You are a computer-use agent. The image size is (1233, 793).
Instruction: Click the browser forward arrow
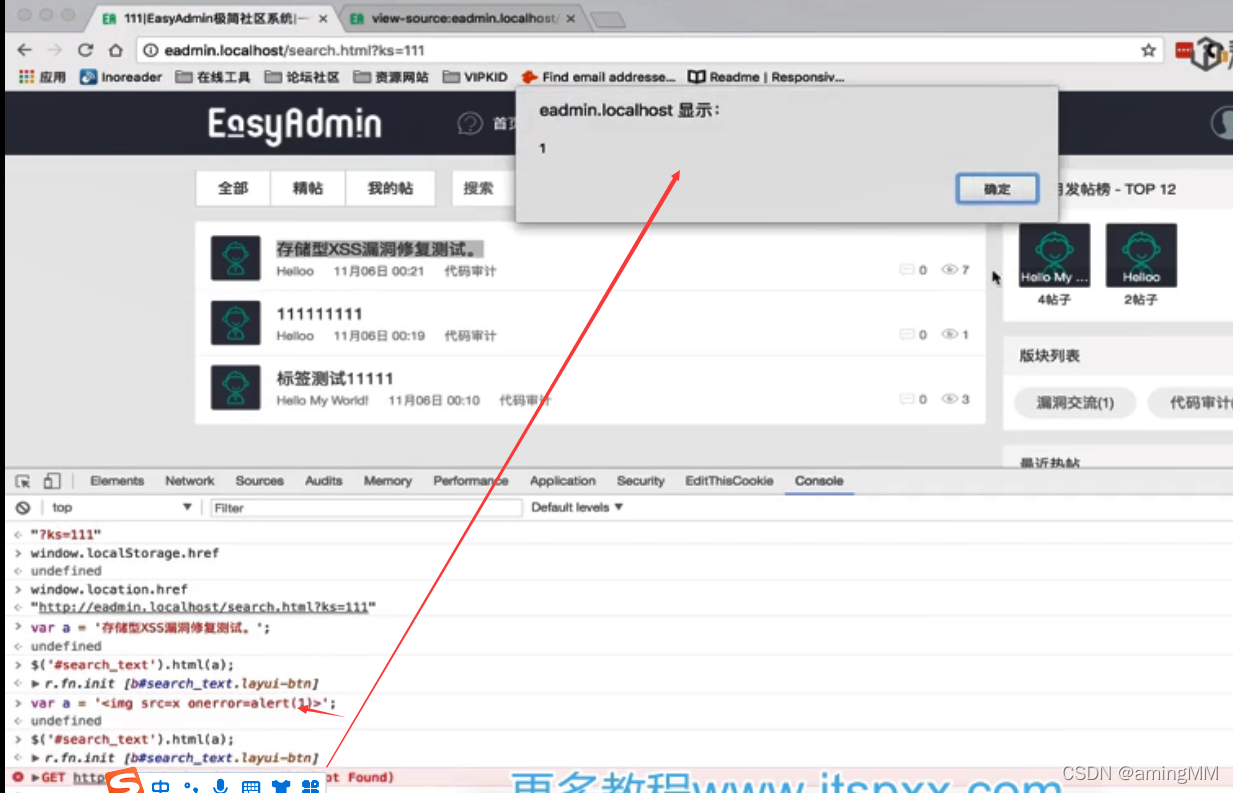click(55, 50)
